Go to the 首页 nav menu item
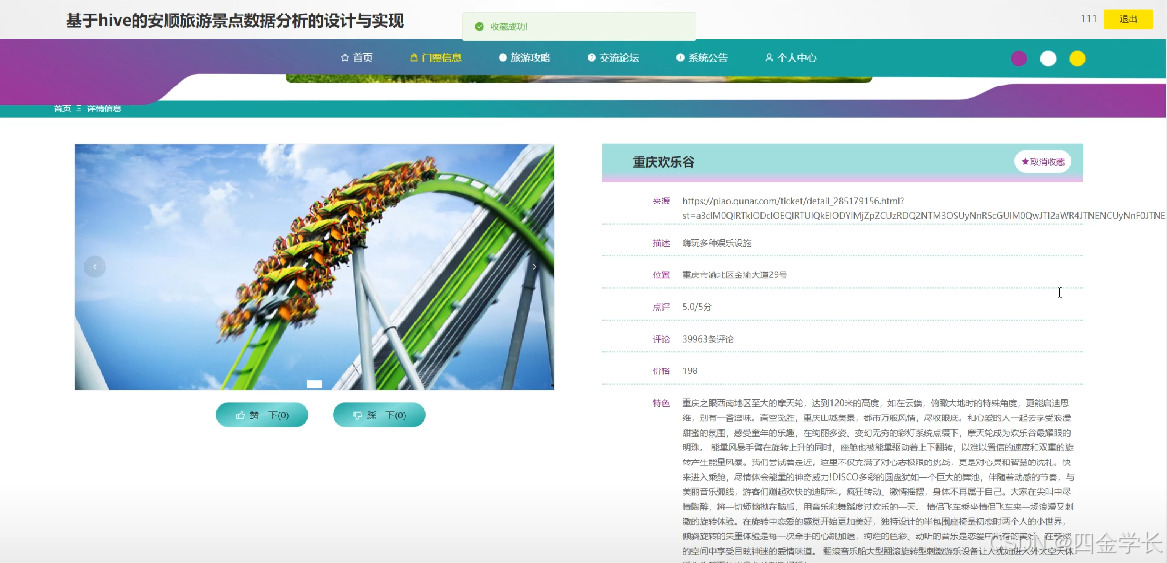1167x563 pixels. point(357,58)
